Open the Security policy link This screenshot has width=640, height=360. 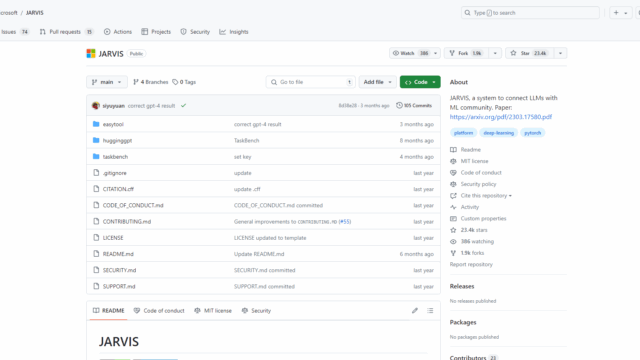click(x=473, y=184)
